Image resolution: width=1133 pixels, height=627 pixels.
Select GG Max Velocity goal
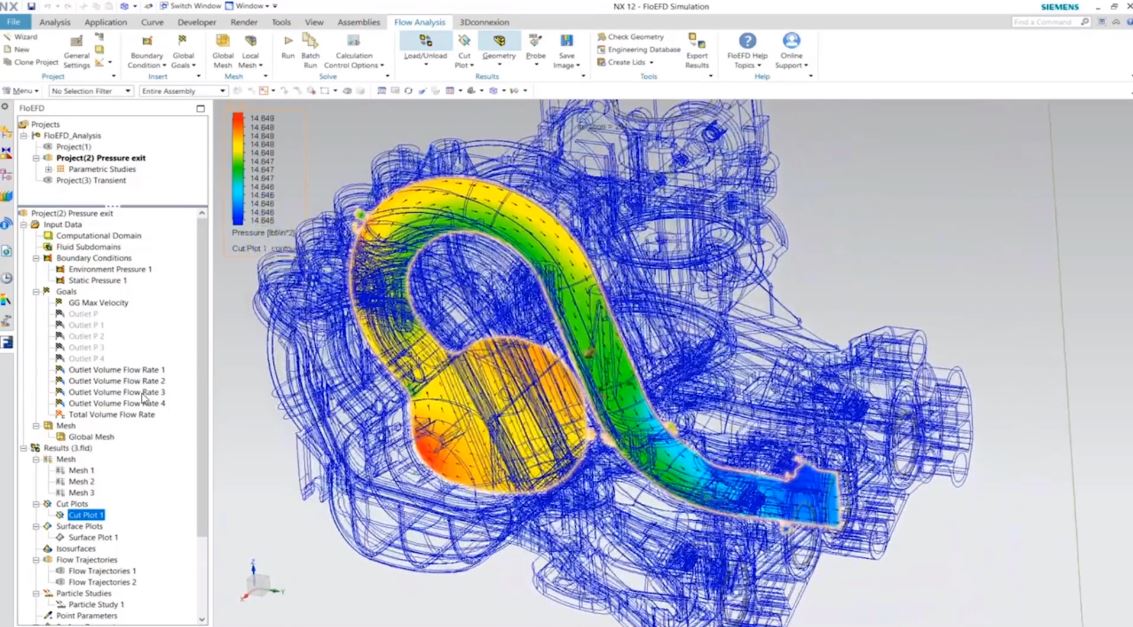[x=98, y=303]
